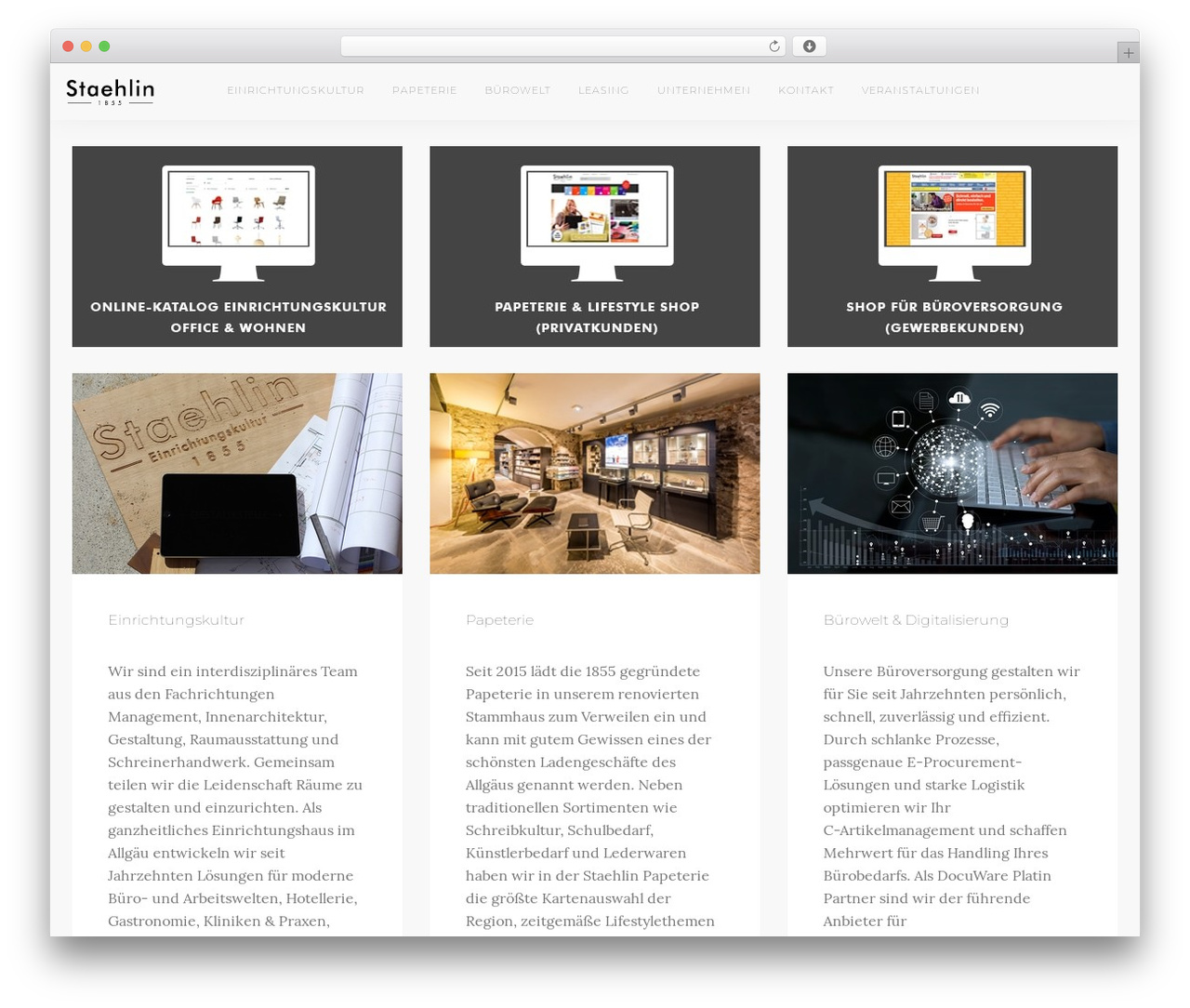Open the Leasing menu item

pos(603,90)
